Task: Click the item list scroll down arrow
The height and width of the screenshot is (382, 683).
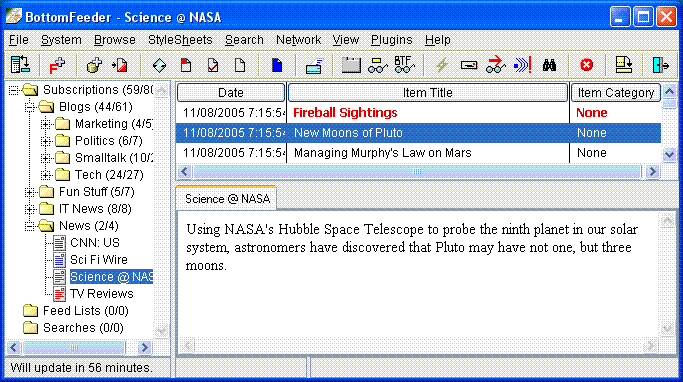Action: (x=669, y=155)
